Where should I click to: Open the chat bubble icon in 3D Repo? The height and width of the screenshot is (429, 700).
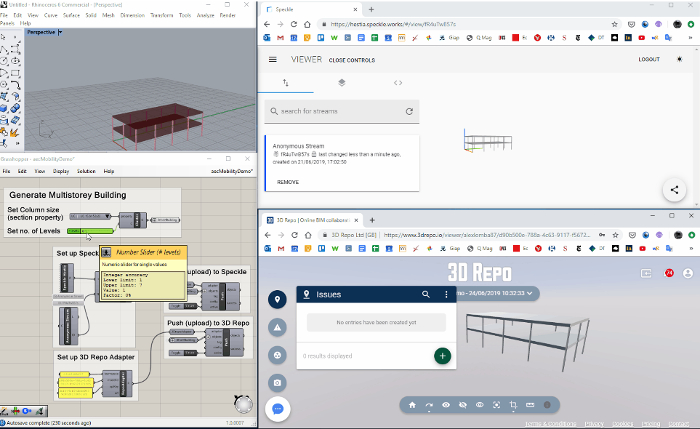277,409
